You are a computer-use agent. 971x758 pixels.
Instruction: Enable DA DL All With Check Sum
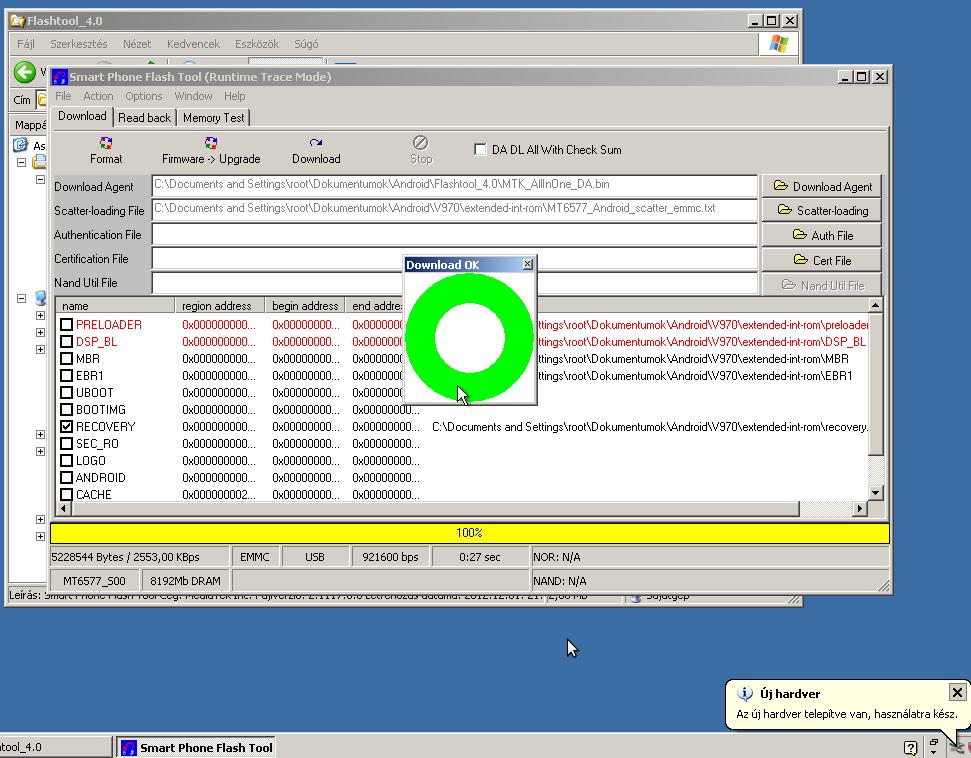point(480,149)
